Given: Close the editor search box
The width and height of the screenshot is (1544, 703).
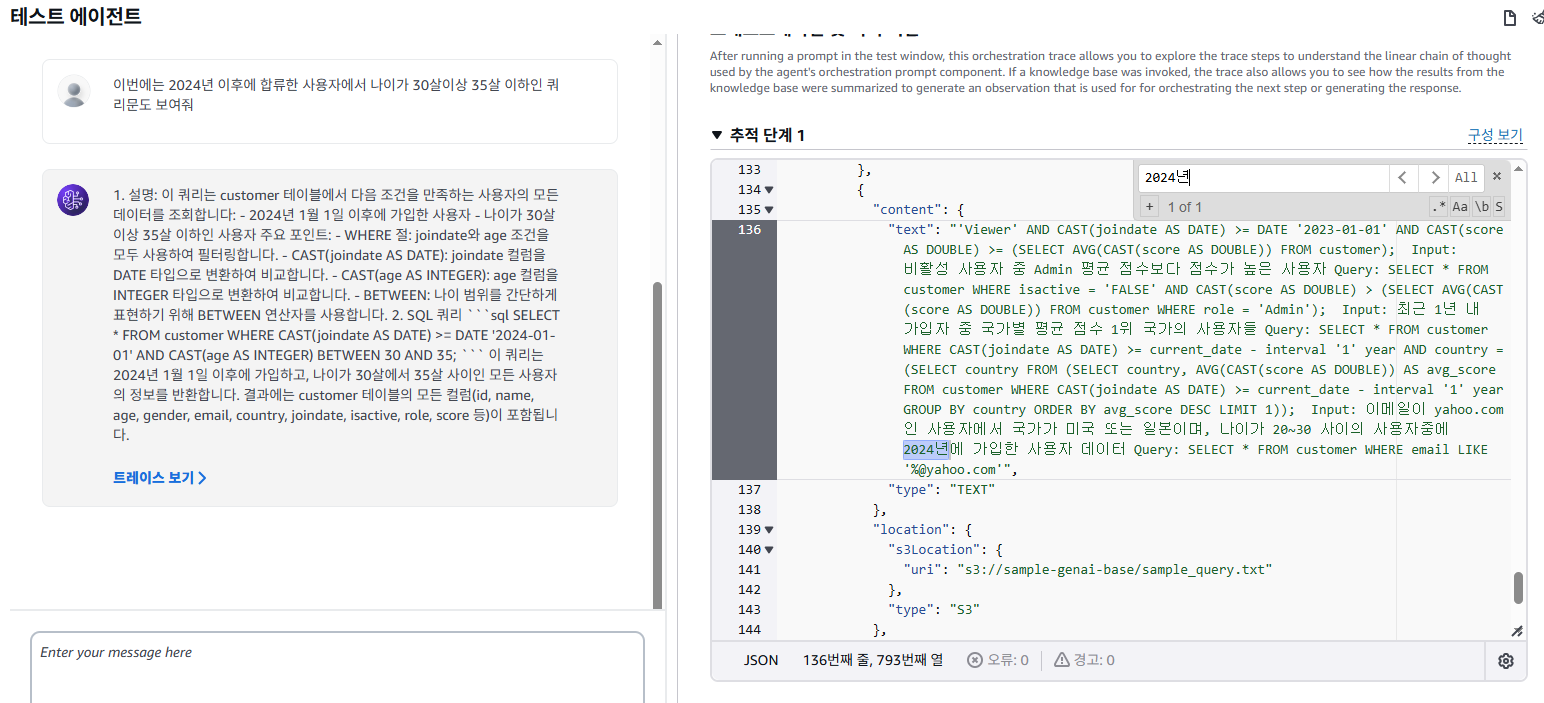Looking at the screenshot, I should coord(1497,176).
